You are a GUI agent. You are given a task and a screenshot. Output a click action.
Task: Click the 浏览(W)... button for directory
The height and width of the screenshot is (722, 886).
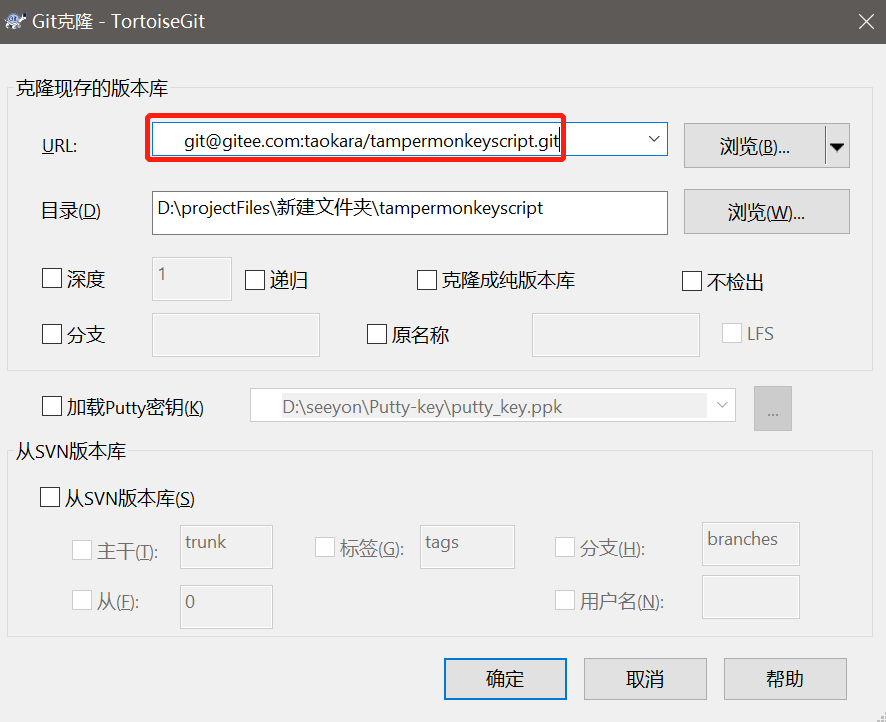(x=766, y=212)
